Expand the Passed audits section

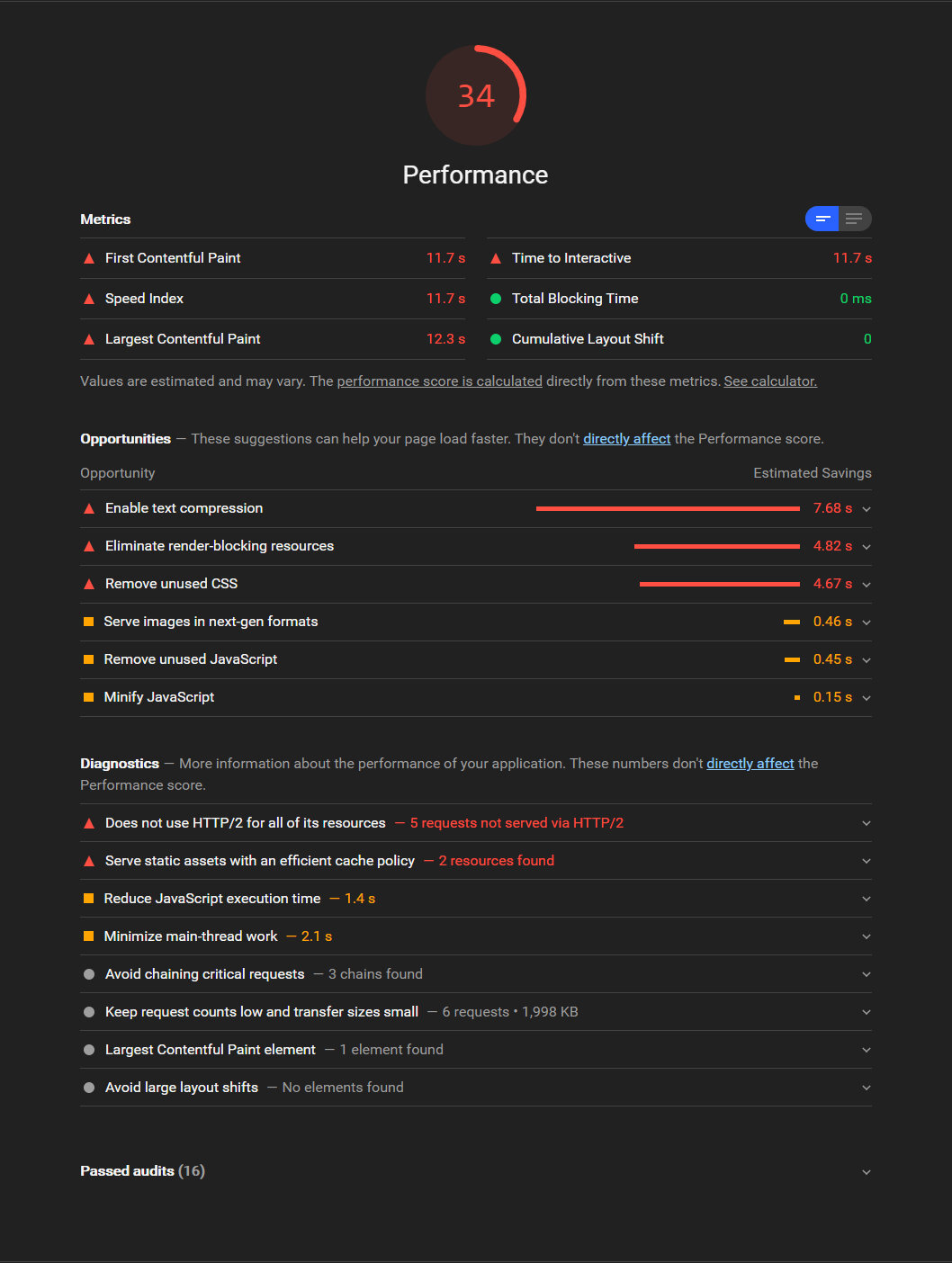(x=476, y=1171)
